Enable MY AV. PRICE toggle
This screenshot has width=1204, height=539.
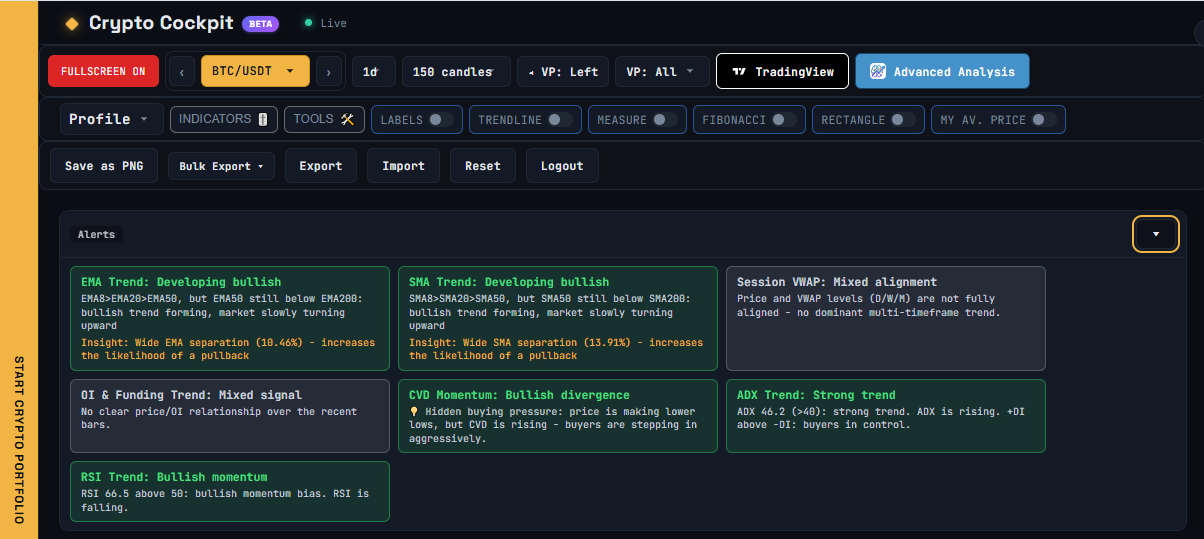tap(1044, 120)
